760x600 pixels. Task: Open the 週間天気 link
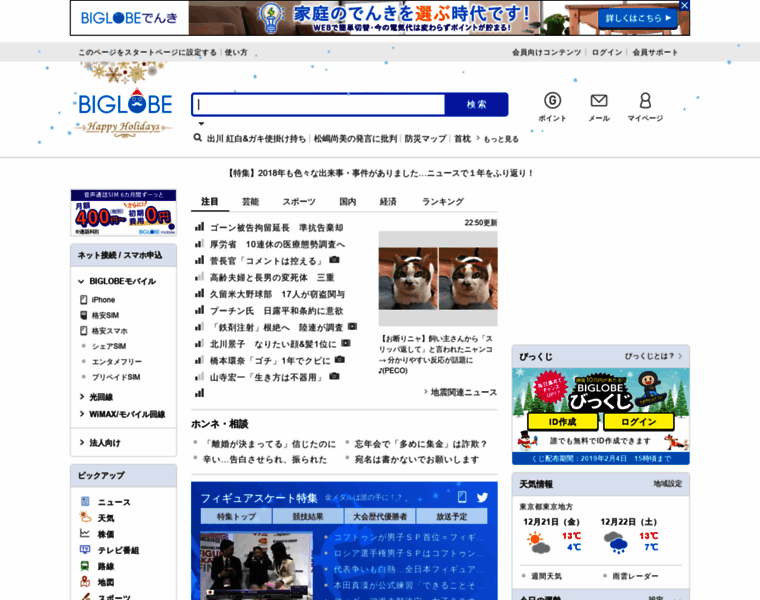click(x=546, y=576)
